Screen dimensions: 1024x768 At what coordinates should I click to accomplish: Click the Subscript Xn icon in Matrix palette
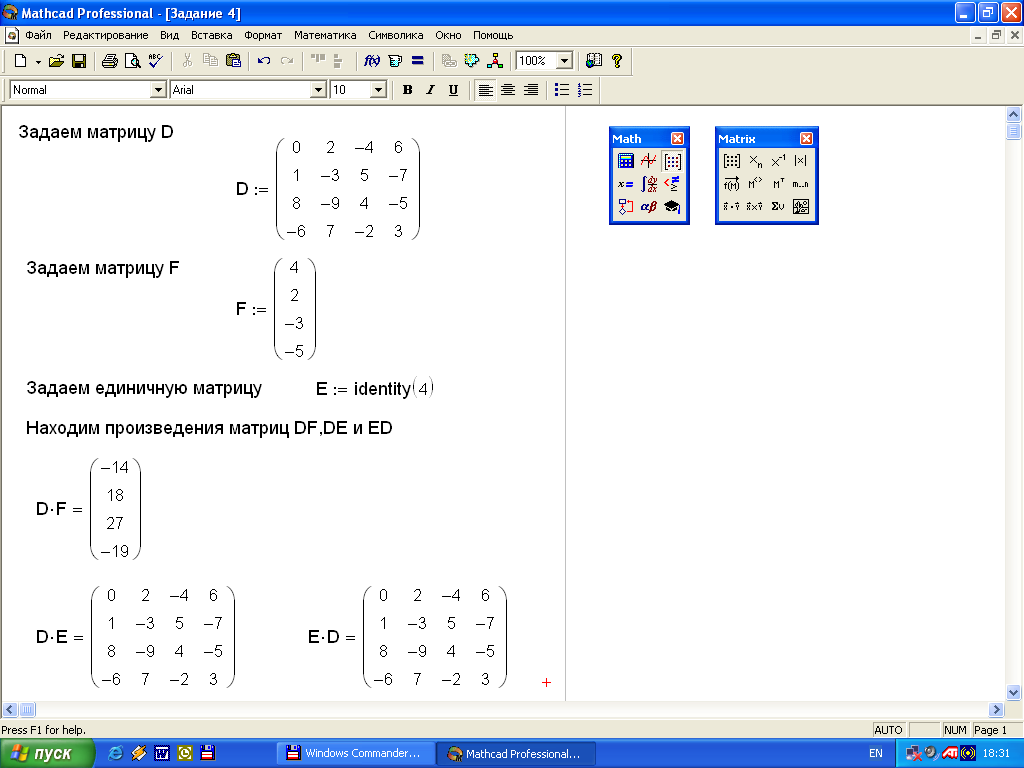pos(755,161)
